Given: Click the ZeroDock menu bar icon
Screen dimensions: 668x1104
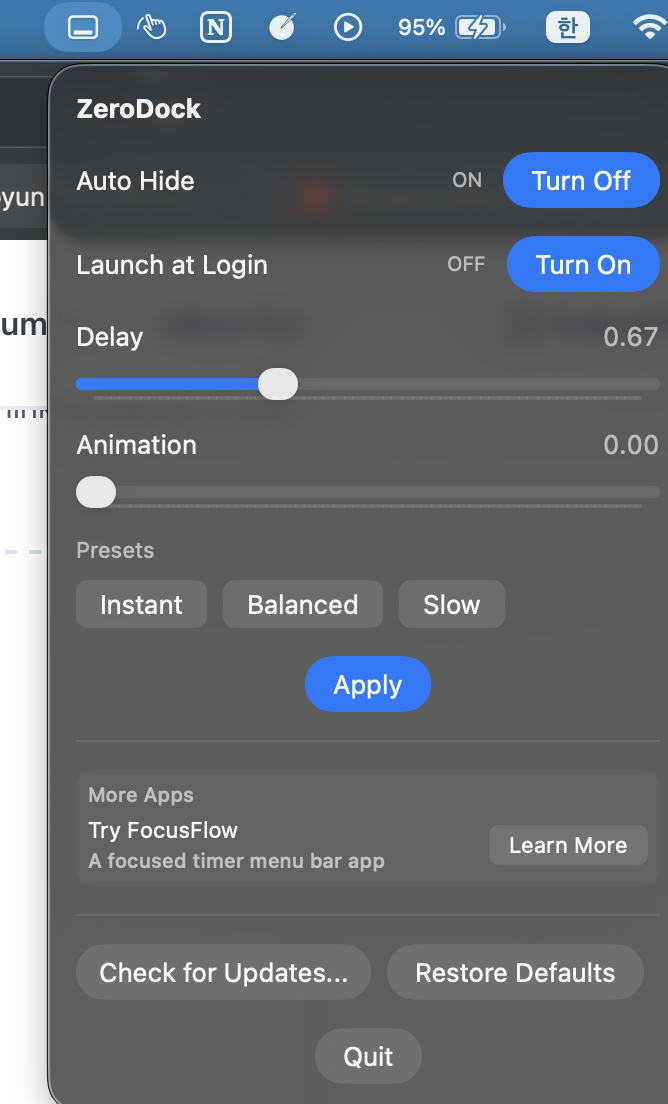Looking at the screenshot, I should tap(83, 27).
